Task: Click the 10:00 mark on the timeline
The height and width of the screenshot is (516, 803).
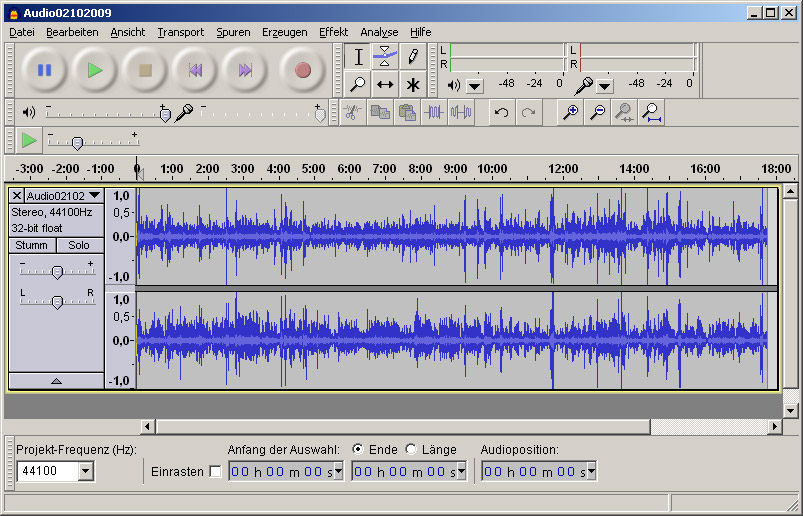Action: (x=492, y=169)
